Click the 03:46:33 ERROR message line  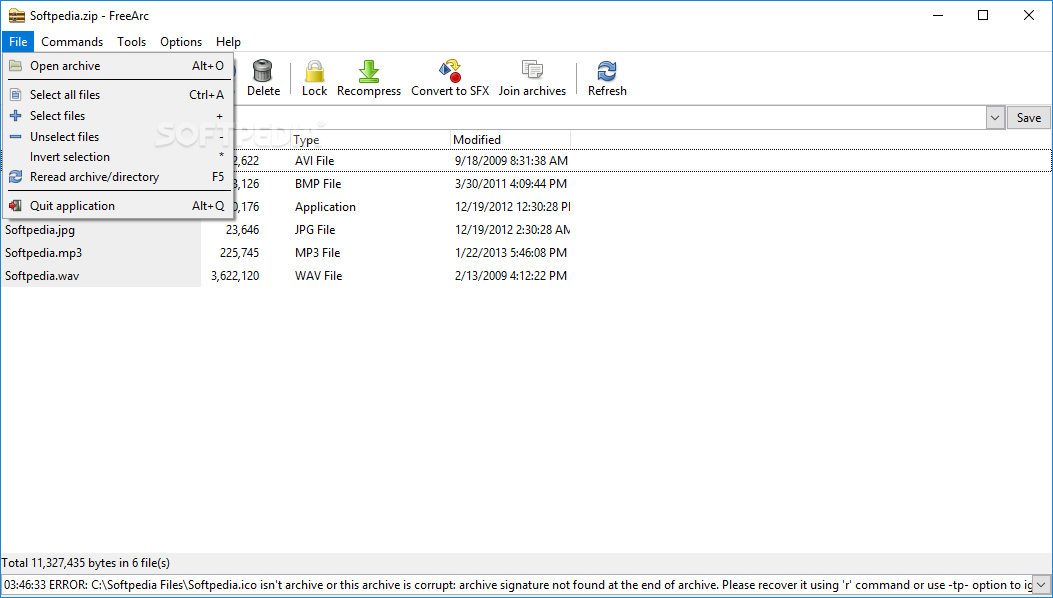pyautogui.click(x=516, y=585)
